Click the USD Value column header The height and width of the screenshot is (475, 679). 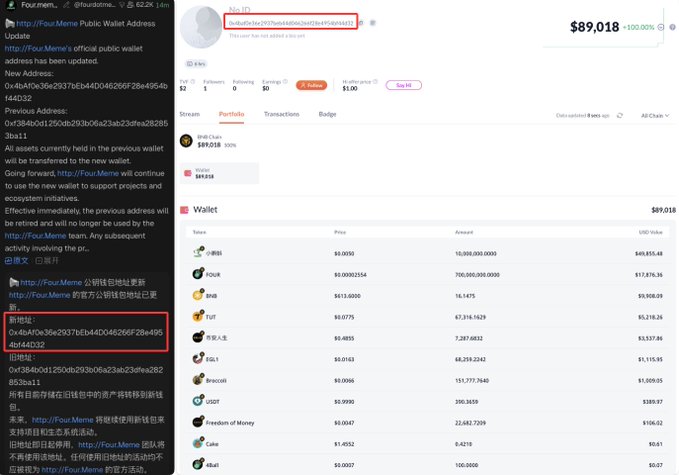[x=650, y=232]
